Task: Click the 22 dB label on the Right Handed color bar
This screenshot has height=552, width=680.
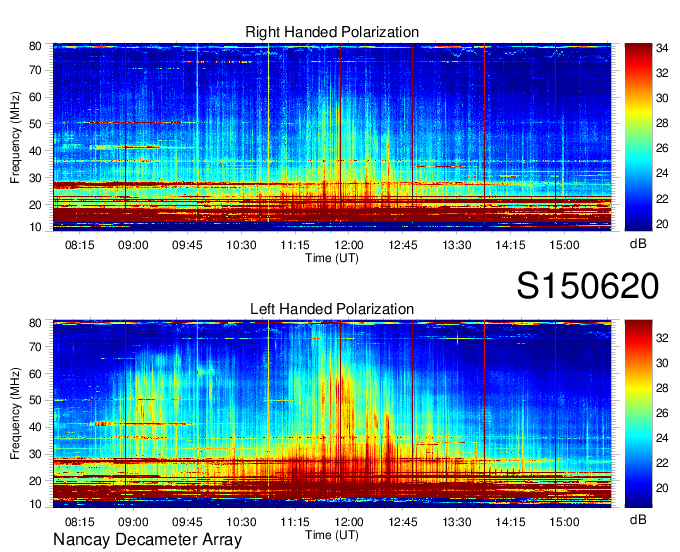Action: tap(662, 199)
